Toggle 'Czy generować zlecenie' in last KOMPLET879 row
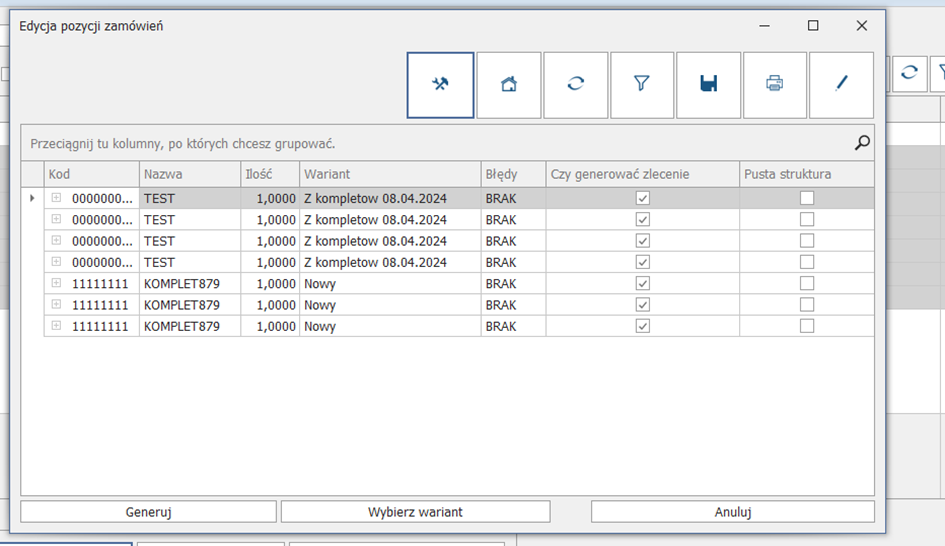Screen dimensions: 945x546 pyautogui.click(x=643, y=326)
